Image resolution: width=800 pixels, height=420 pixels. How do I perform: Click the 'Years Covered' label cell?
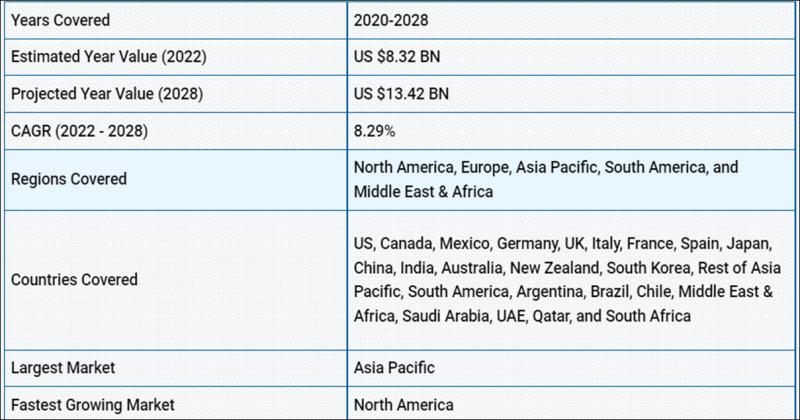point(60,20)
